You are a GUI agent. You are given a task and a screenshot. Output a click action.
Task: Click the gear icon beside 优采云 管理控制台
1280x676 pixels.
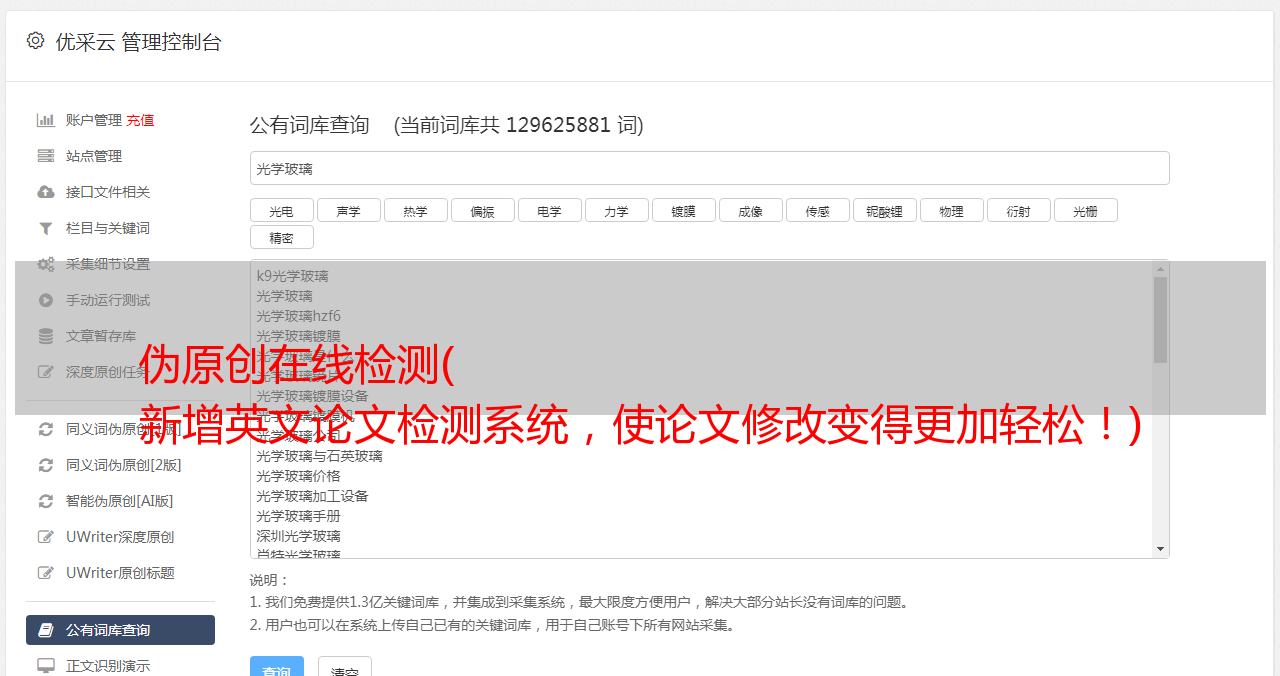tap(36, 41)
